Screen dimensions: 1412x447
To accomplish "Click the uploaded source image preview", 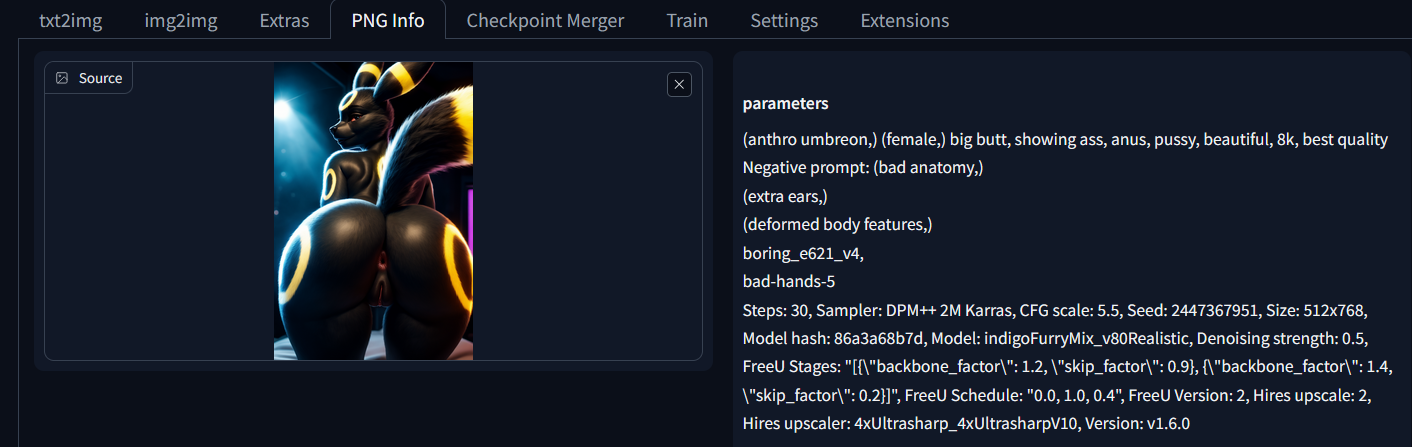I will 373,211.
